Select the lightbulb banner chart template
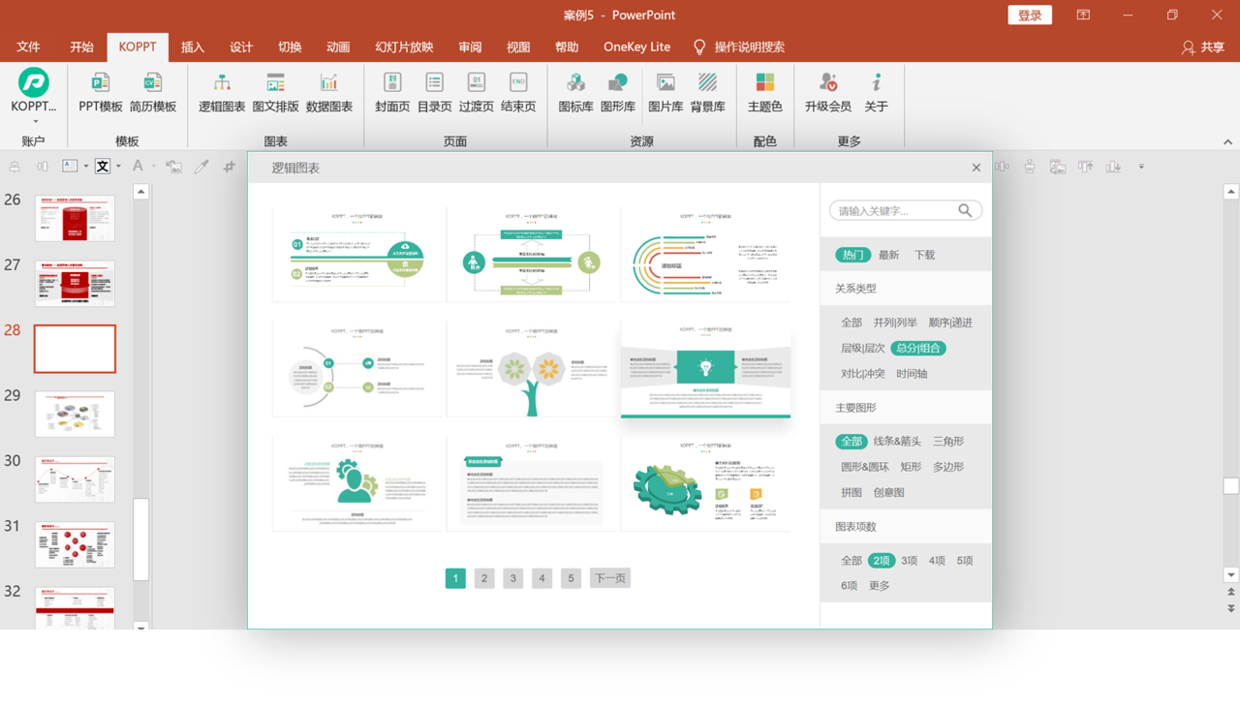 pos(706,369)
